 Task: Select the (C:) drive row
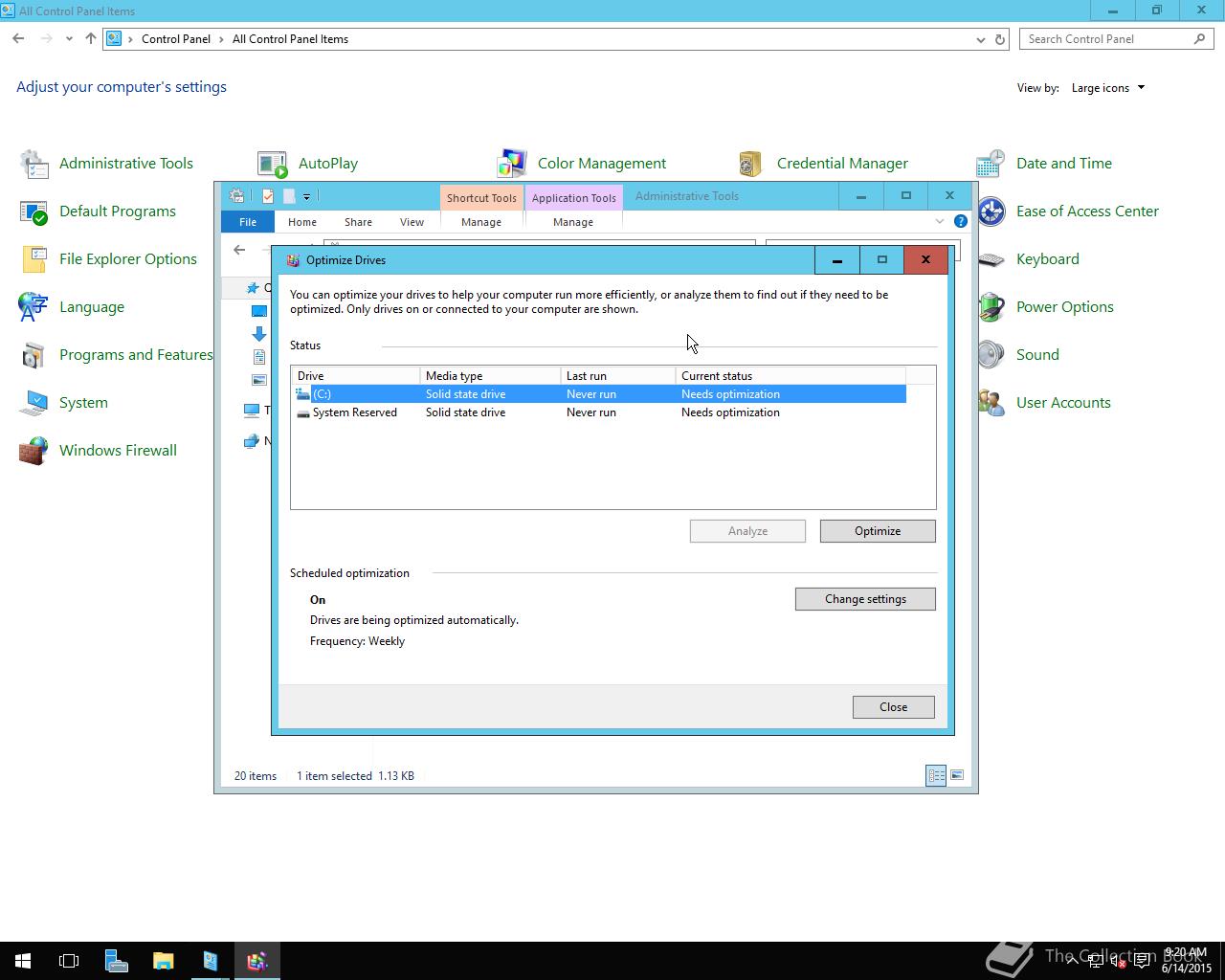[599, 394]
